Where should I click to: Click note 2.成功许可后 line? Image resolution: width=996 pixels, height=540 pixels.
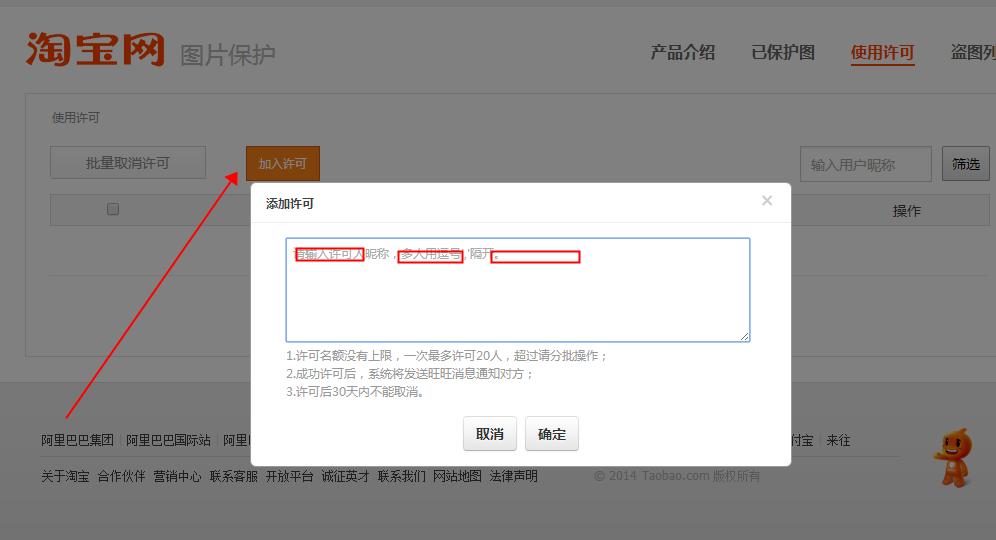[409, 374]
